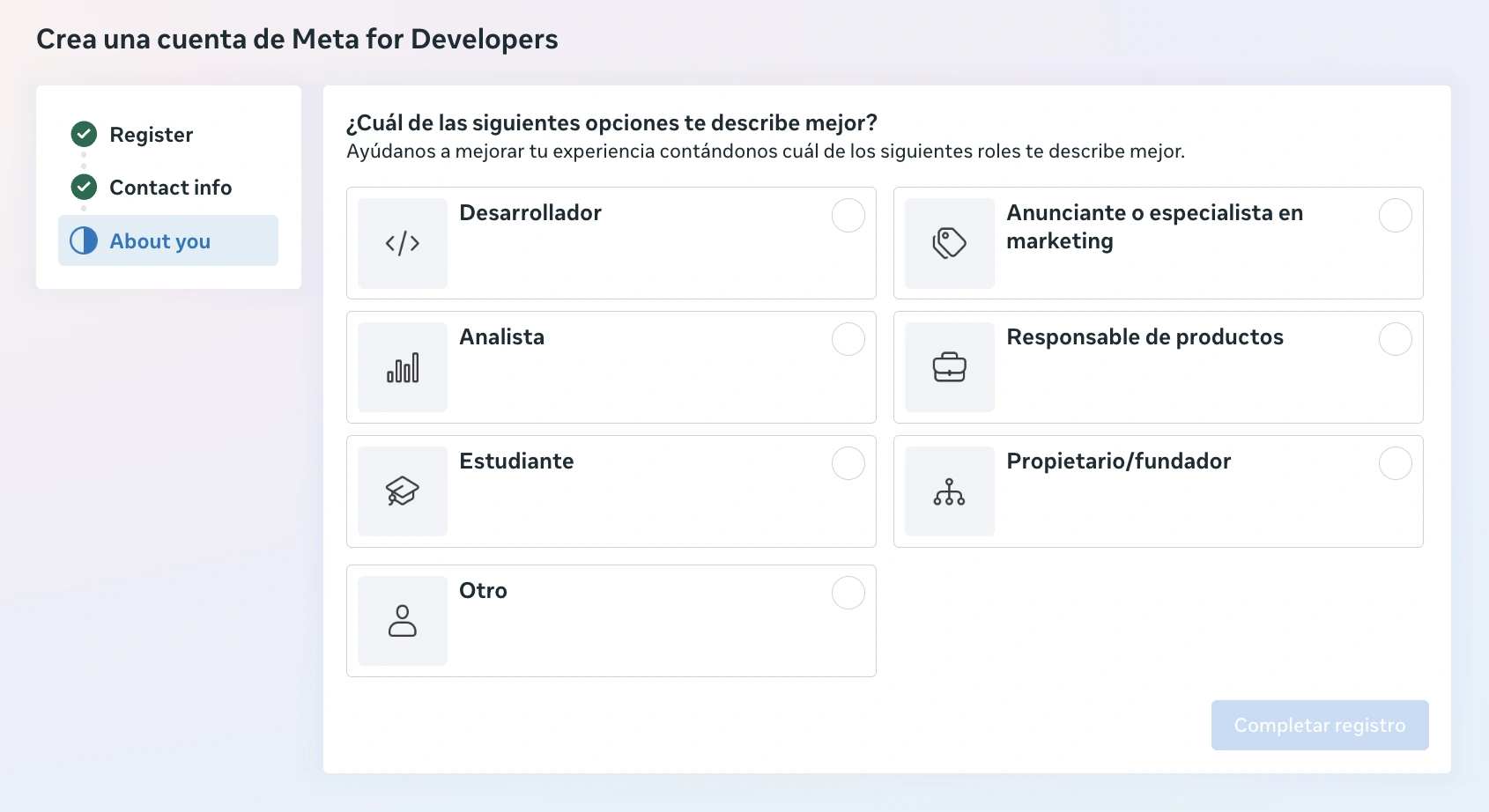Open the Contact info step
Viewport: 1489px width, 812px height.
(170, 188)
